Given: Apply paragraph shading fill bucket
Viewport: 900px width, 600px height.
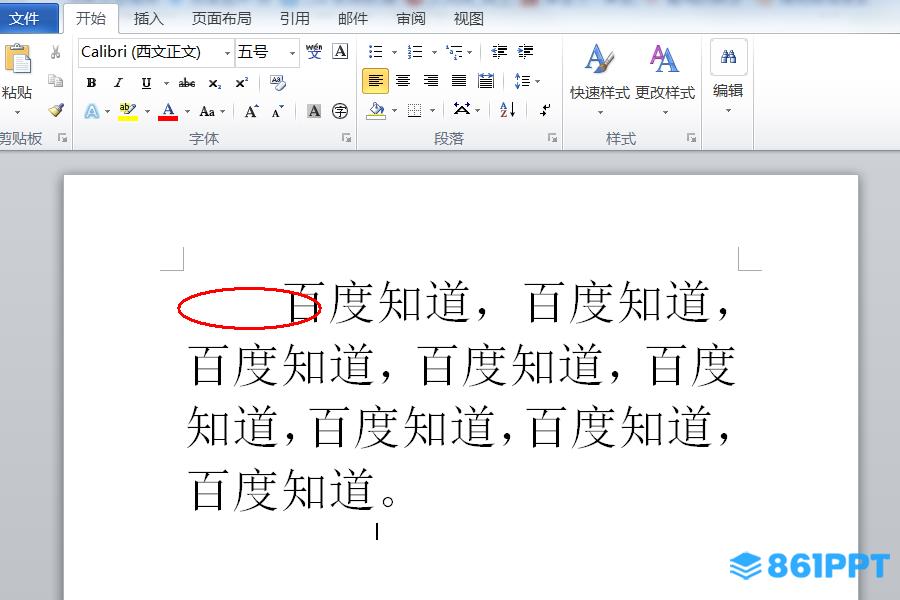Looking at the screenshot, I should tap(375, 110).
